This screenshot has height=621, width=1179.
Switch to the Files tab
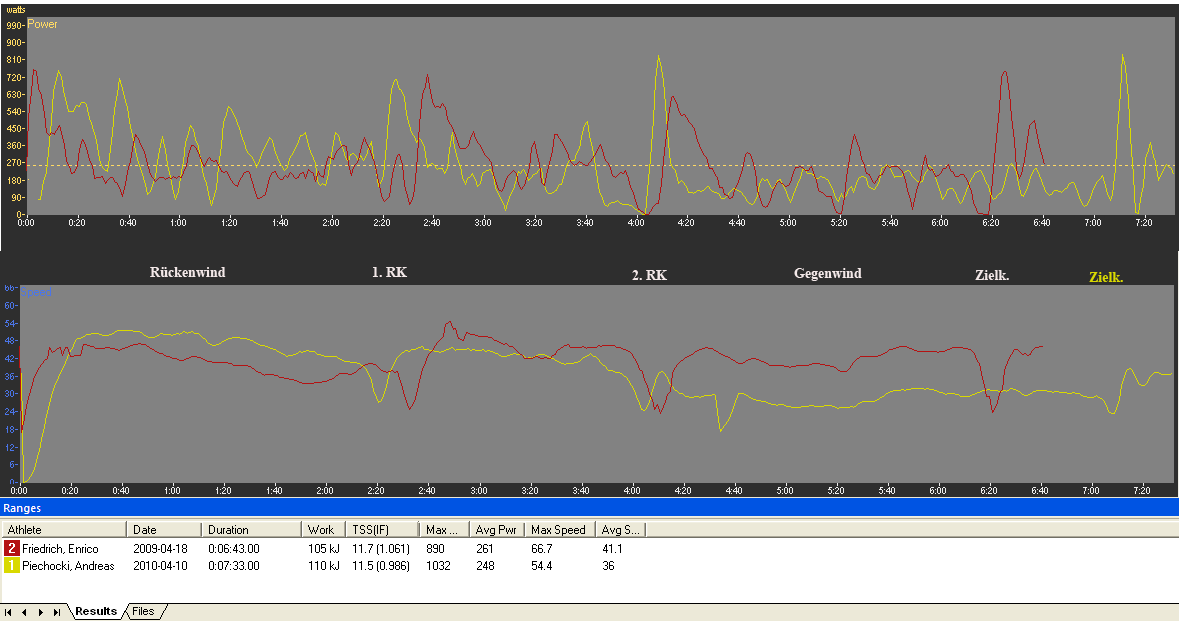(x=143, y=611)
